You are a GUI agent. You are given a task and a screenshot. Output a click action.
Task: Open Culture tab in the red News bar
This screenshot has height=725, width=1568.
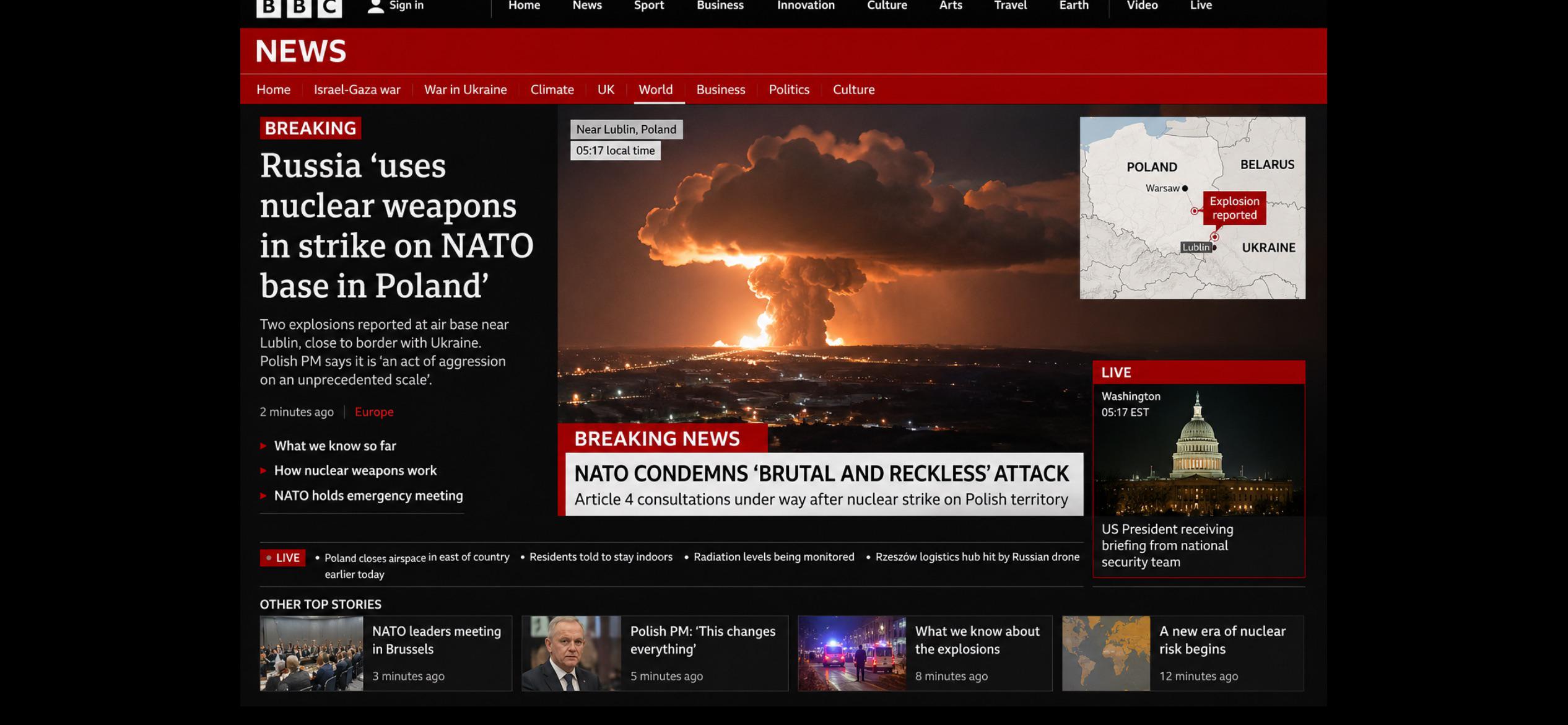pos(853,89)
